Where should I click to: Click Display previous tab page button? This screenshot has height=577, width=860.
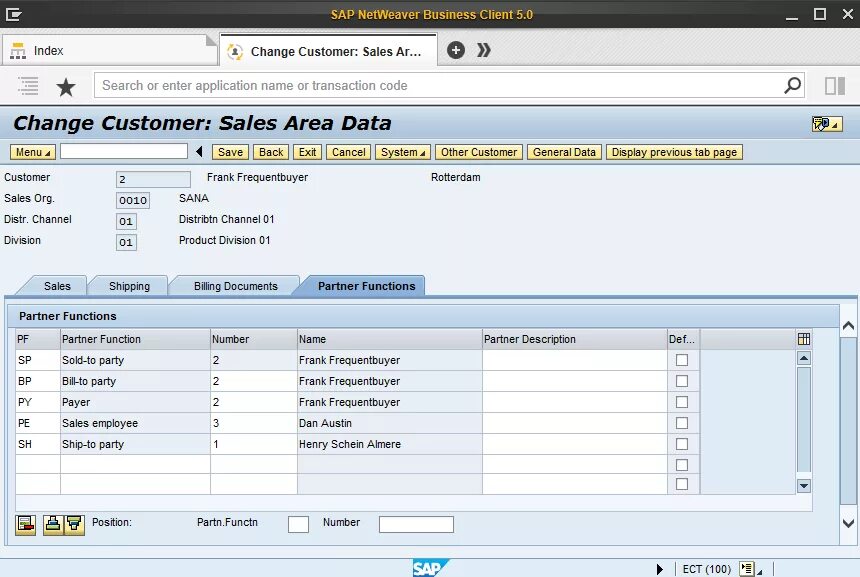pos(674,152)
